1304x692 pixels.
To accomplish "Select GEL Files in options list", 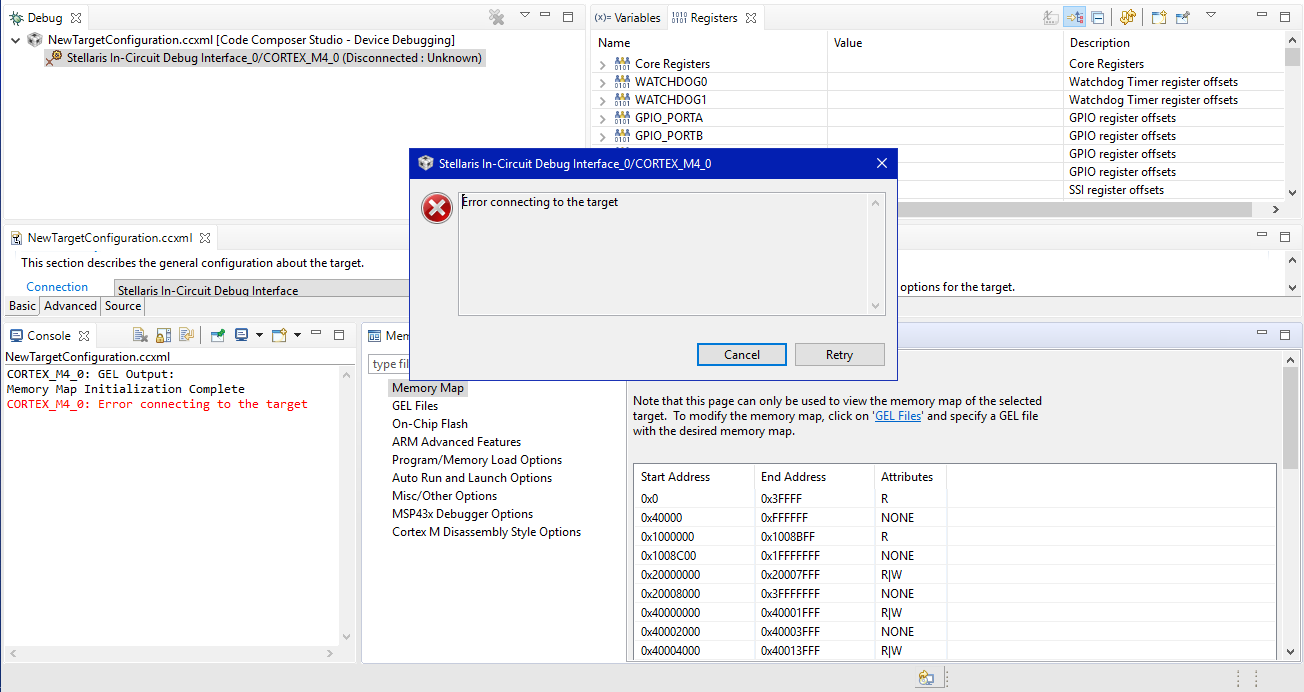I will pos(415,406).
